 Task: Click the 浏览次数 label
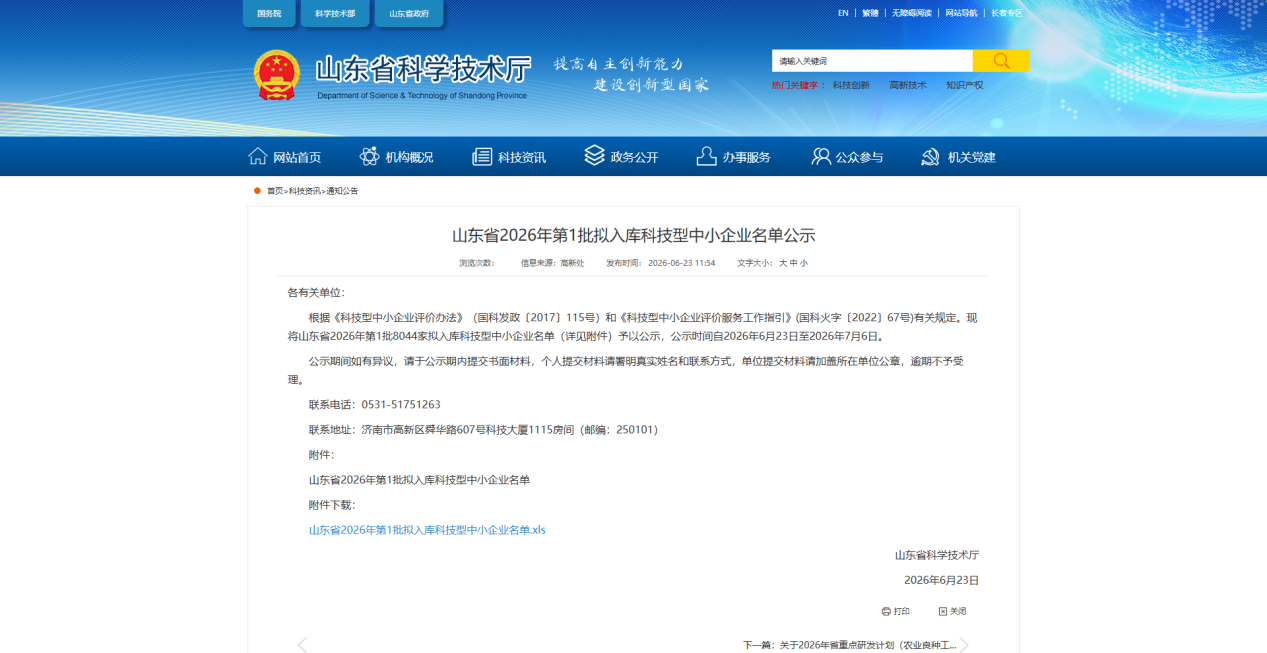477,263
